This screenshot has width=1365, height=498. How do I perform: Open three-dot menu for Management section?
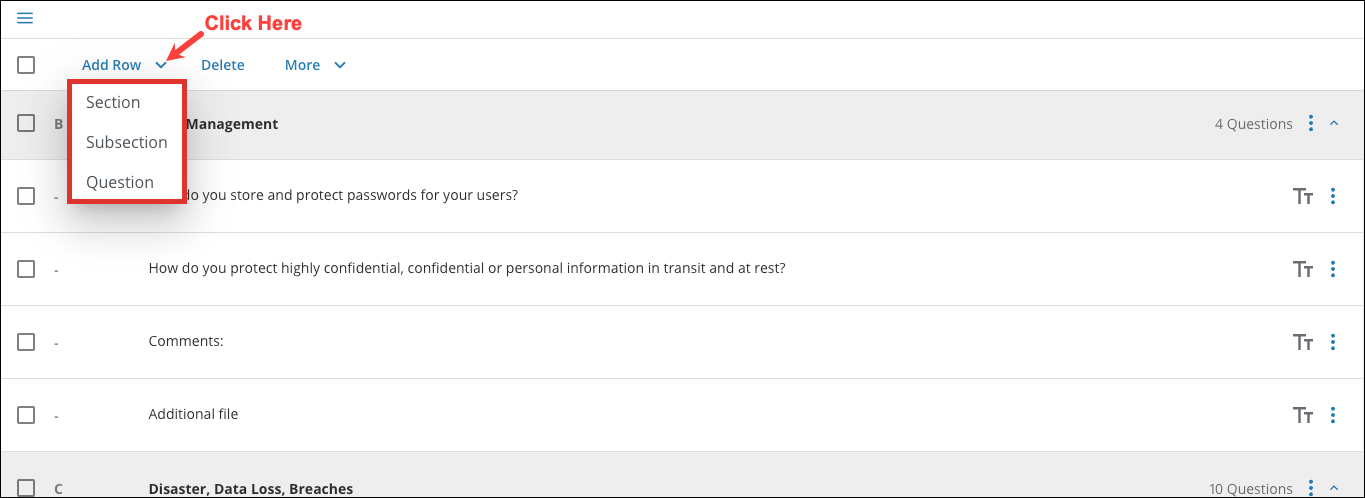pyautogui.click(x=1311, y=124)
